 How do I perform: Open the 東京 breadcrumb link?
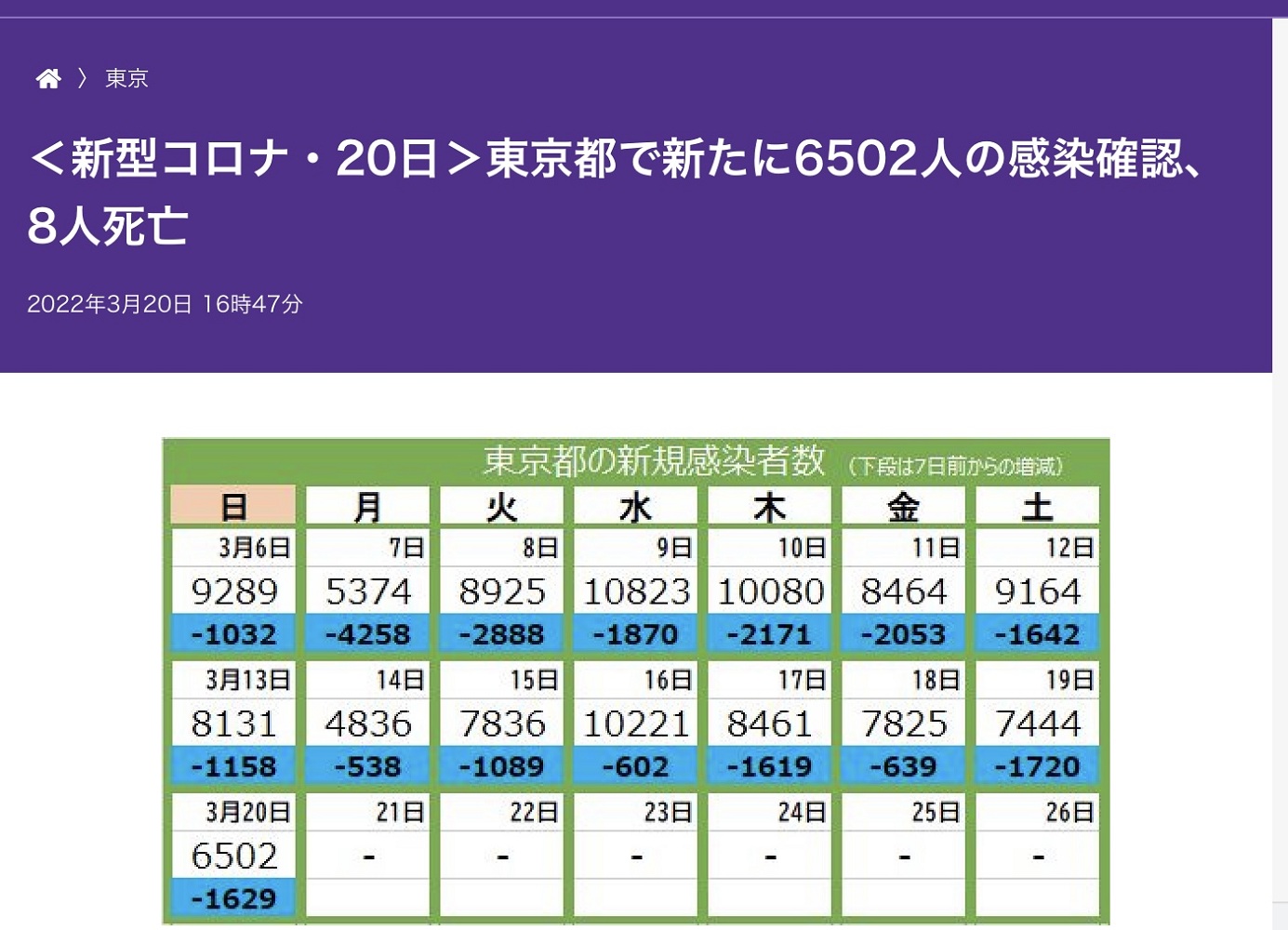[126, 78]
